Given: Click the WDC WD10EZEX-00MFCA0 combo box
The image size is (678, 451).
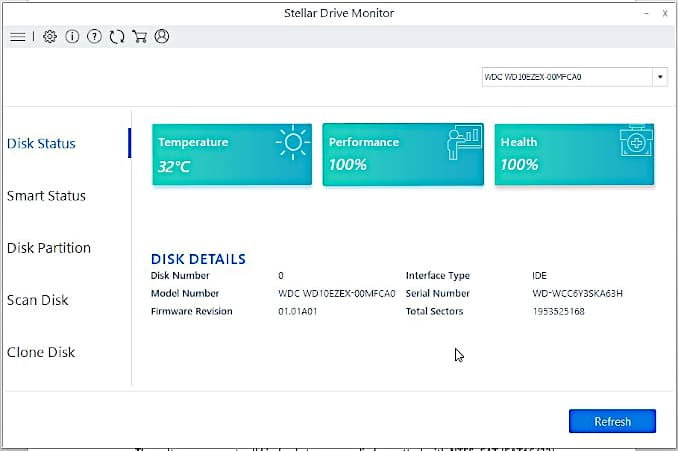Looking at the screenshot, I should click(575, 77).
